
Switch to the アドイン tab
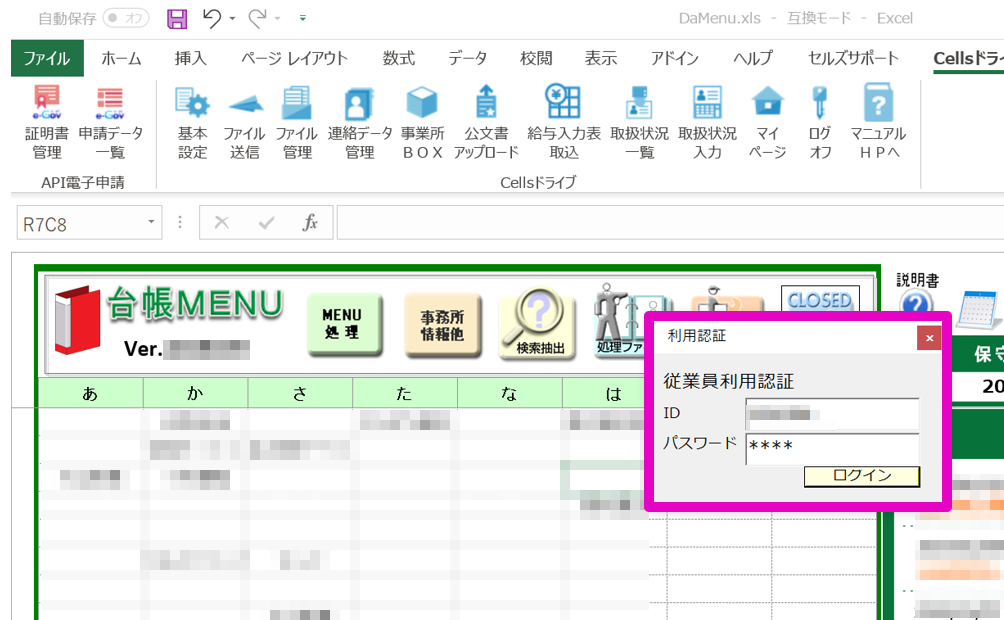coord(674,58)
